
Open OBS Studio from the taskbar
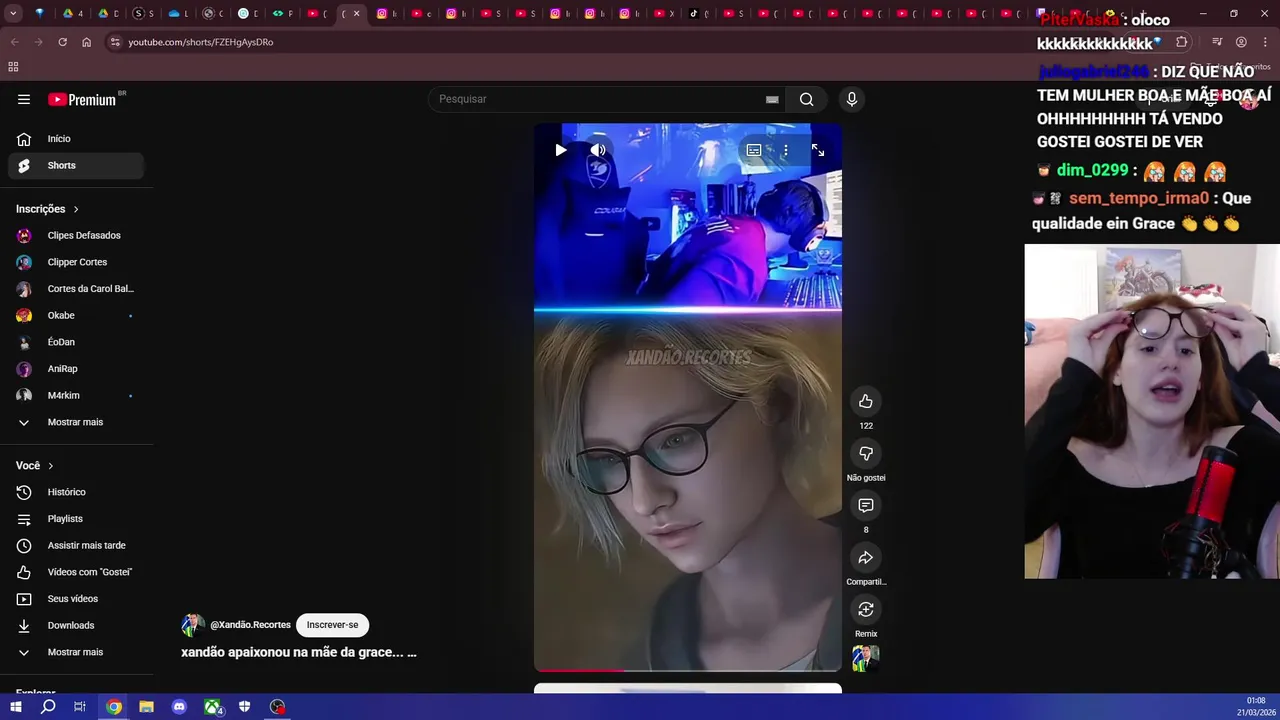click(278, 707)
